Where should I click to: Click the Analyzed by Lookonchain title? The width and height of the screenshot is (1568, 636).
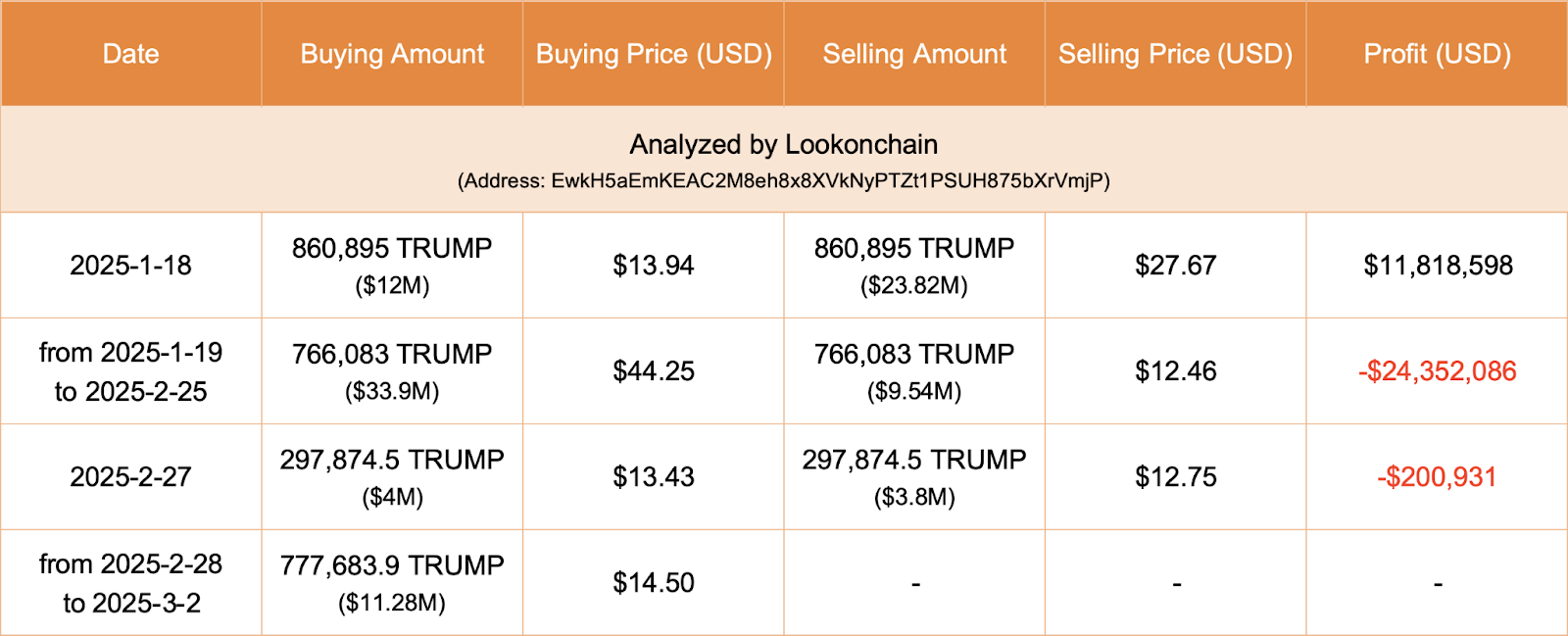[784, 145]
